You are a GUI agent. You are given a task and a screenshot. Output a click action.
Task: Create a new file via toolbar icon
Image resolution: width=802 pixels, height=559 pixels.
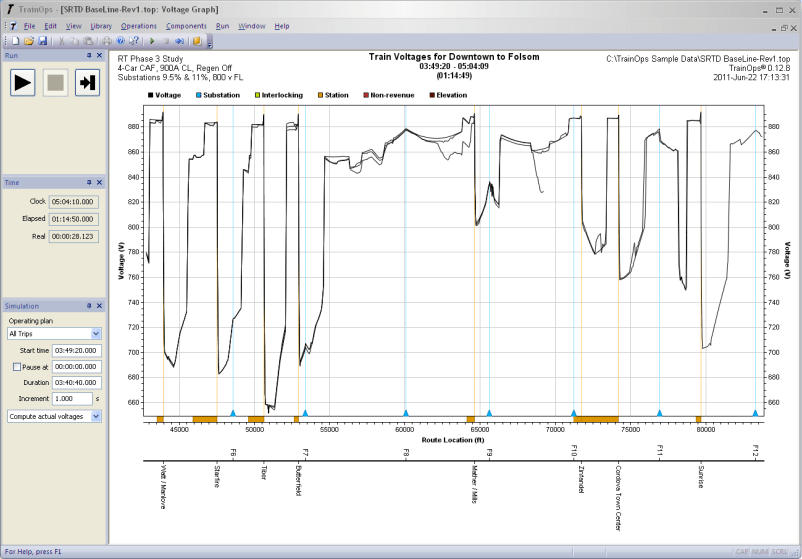tap(15, 41)
